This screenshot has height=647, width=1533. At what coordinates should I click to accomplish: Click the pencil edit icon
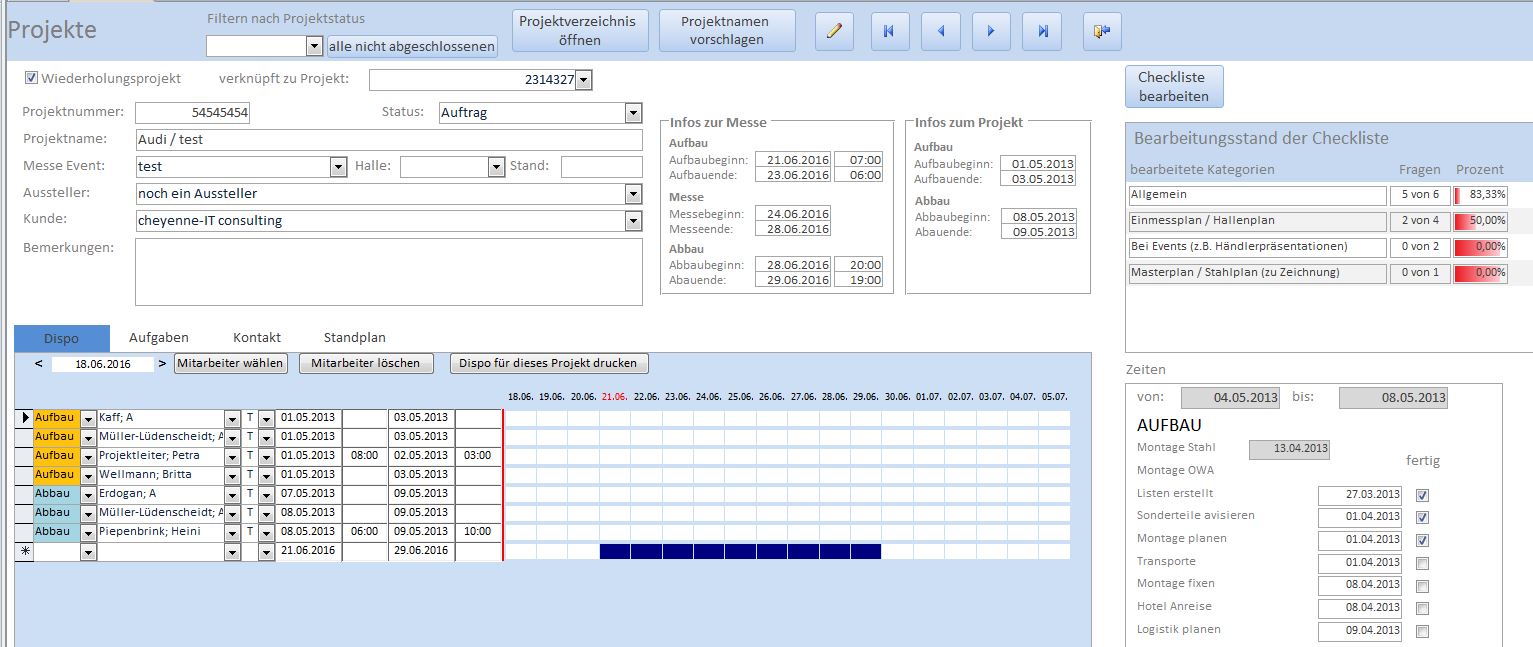click(834, 31)
